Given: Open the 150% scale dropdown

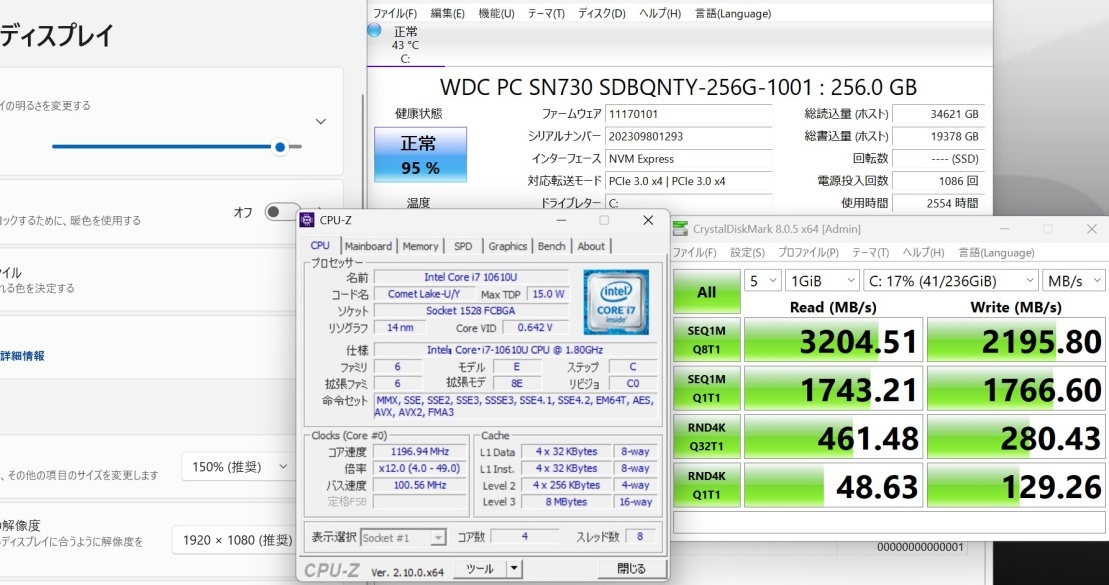Looking at the screenshot, I should click(x=238, y=467).
